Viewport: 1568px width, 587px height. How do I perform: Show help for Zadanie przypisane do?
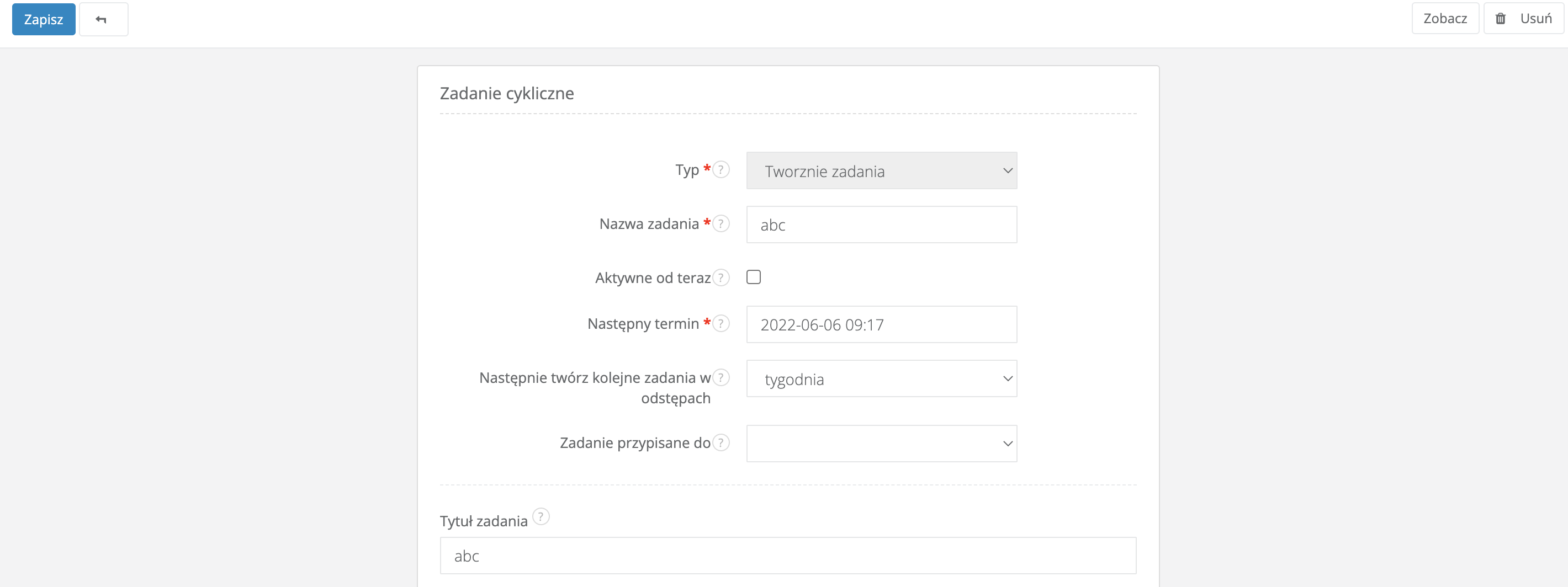[721, 442]
